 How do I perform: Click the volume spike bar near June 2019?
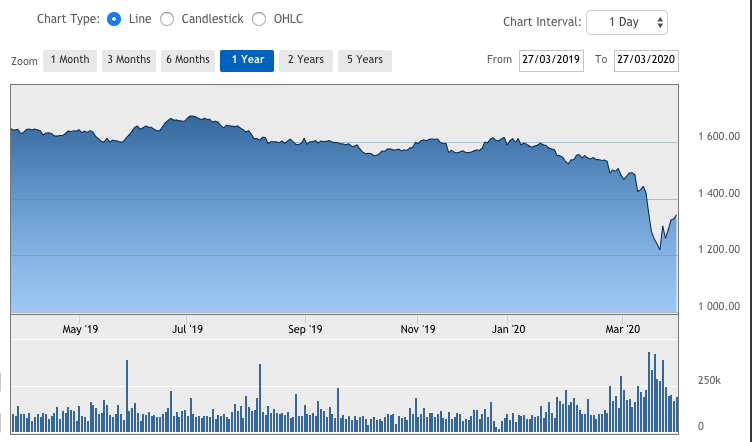127,396
